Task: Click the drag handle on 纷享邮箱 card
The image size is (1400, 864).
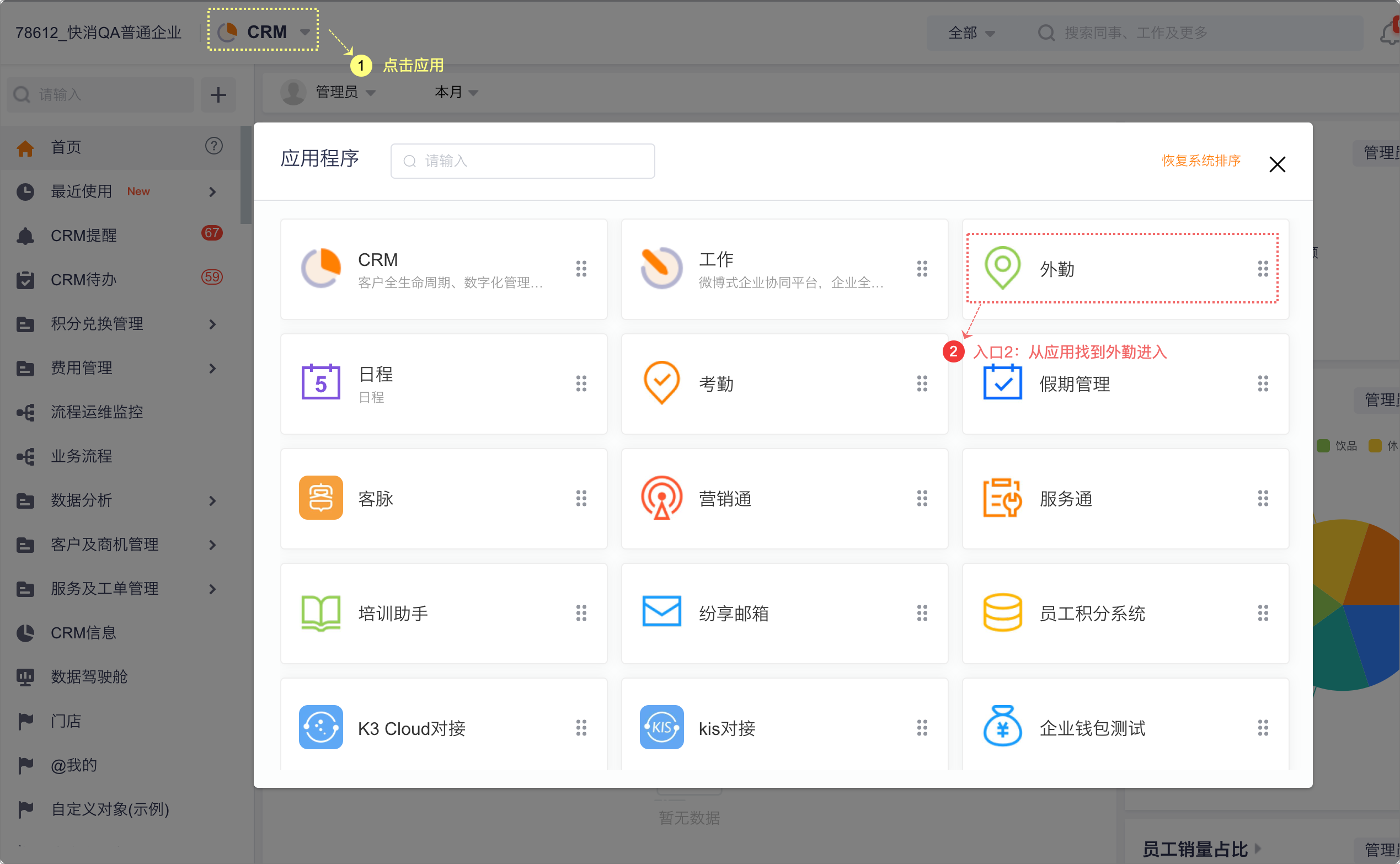Action: [922, 613]
